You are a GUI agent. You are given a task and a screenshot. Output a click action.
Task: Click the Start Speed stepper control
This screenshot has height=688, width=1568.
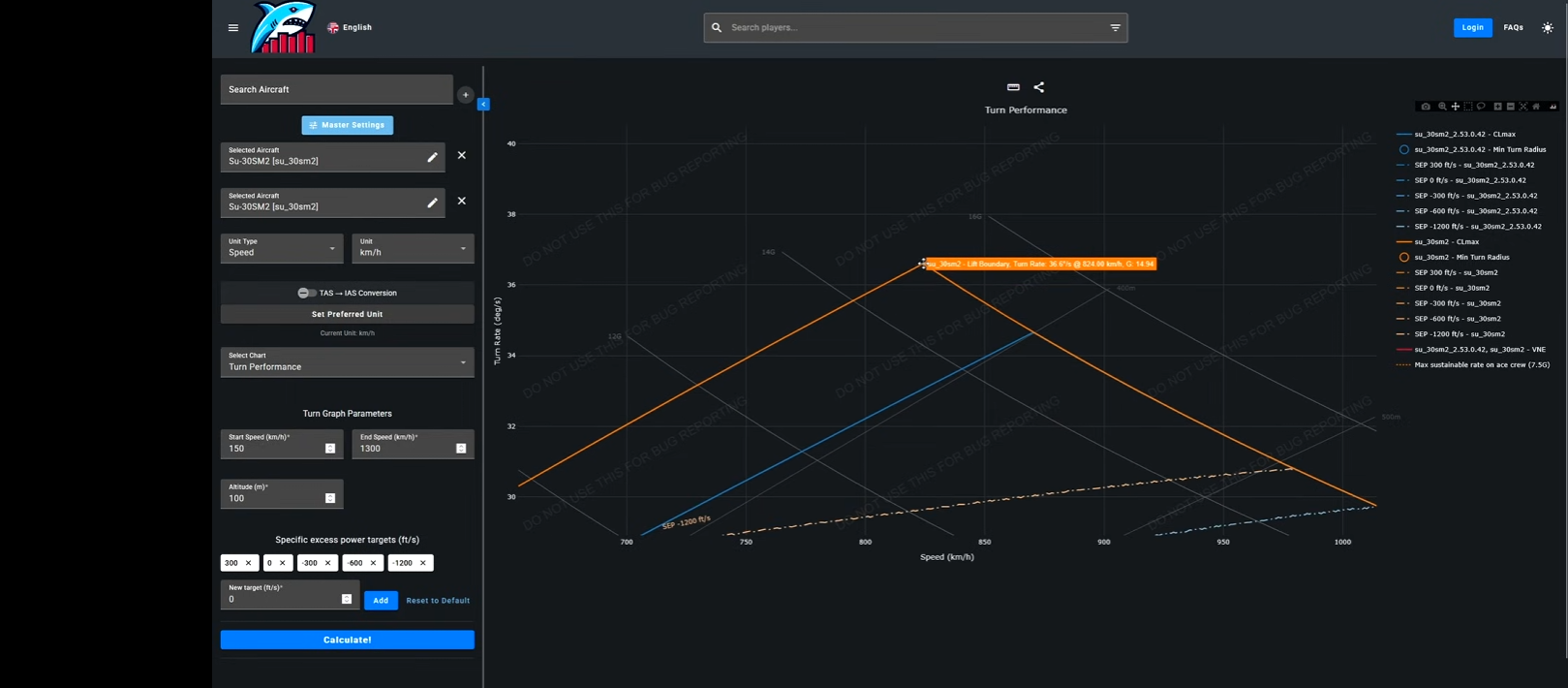tap(330, 449)
